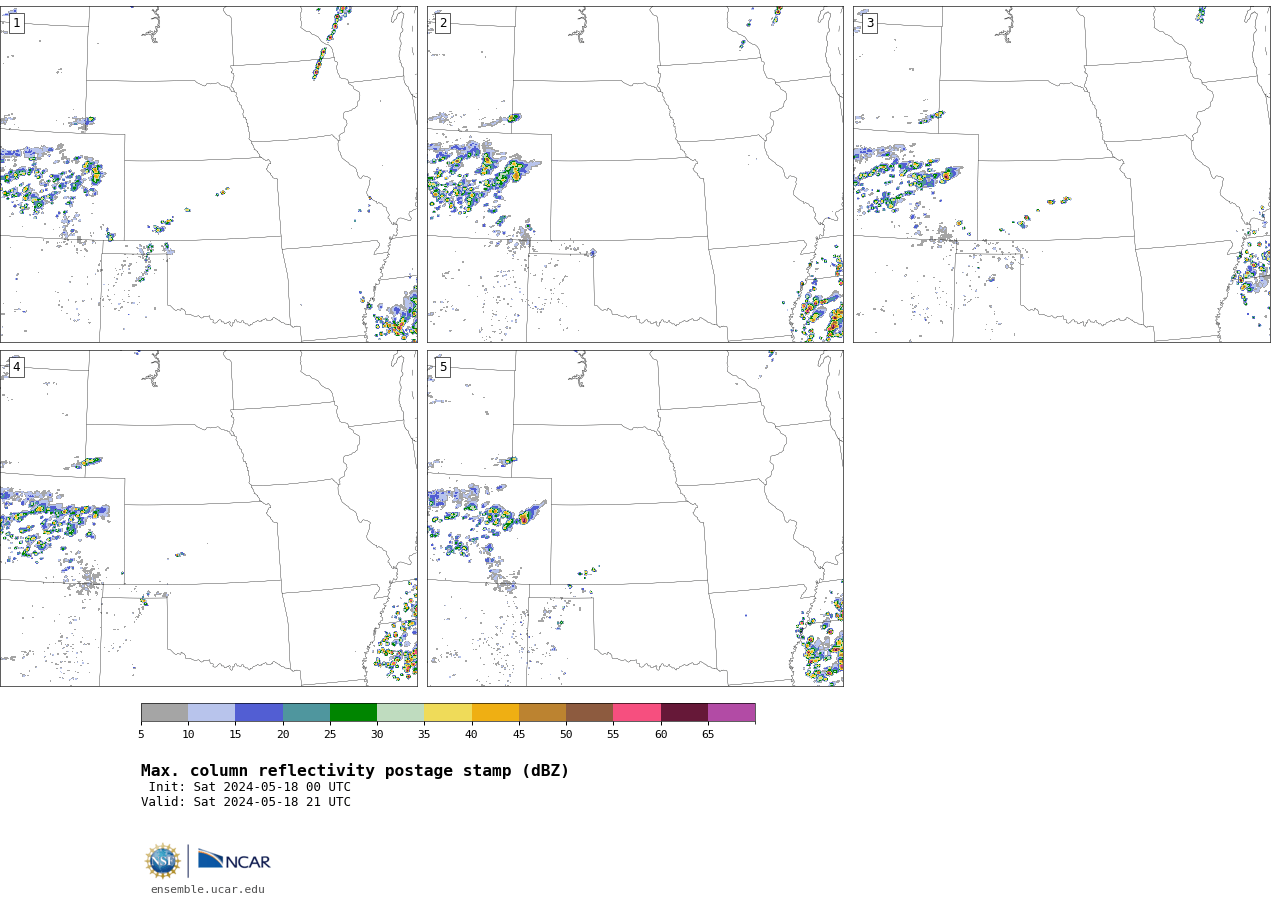Click the pink 55-60 dBZ swatch
Screen dimensions: 1280x901
(x=637, y=712)
